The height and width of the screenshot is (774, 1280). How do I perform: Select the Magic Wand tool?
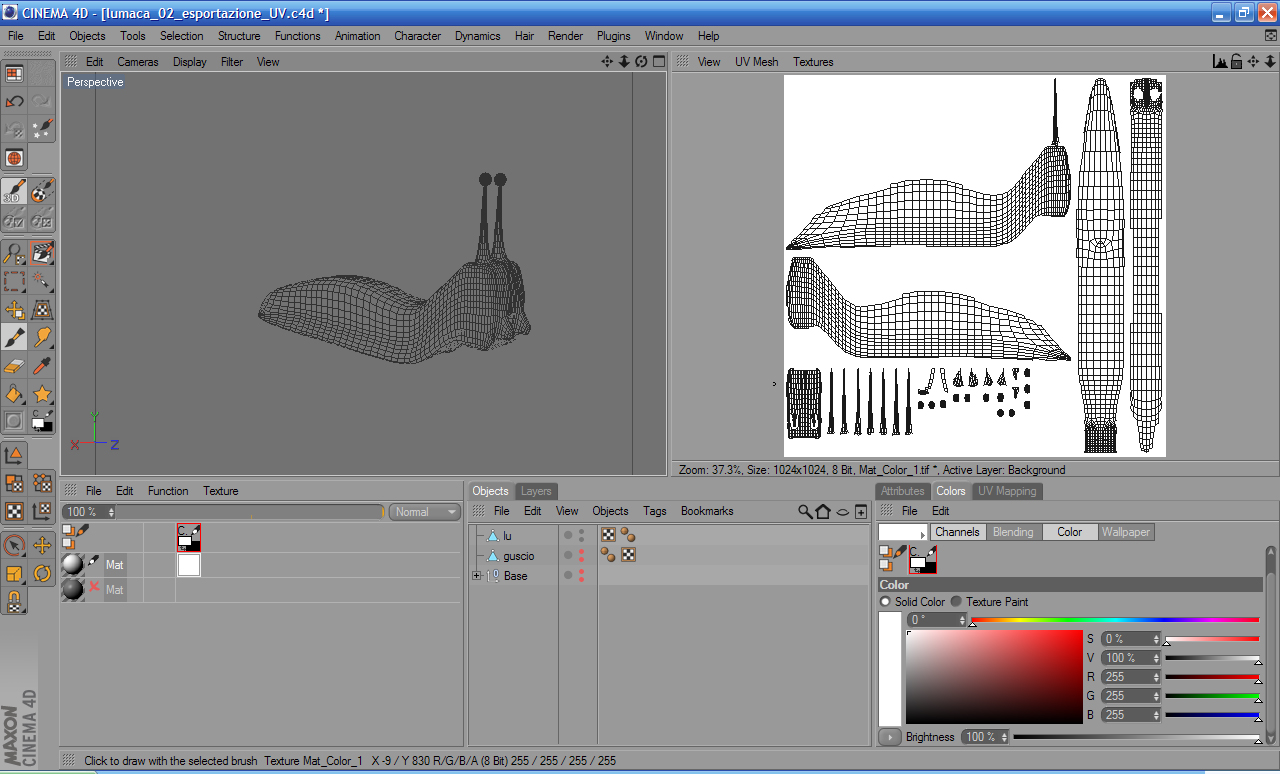click(42, 281)
